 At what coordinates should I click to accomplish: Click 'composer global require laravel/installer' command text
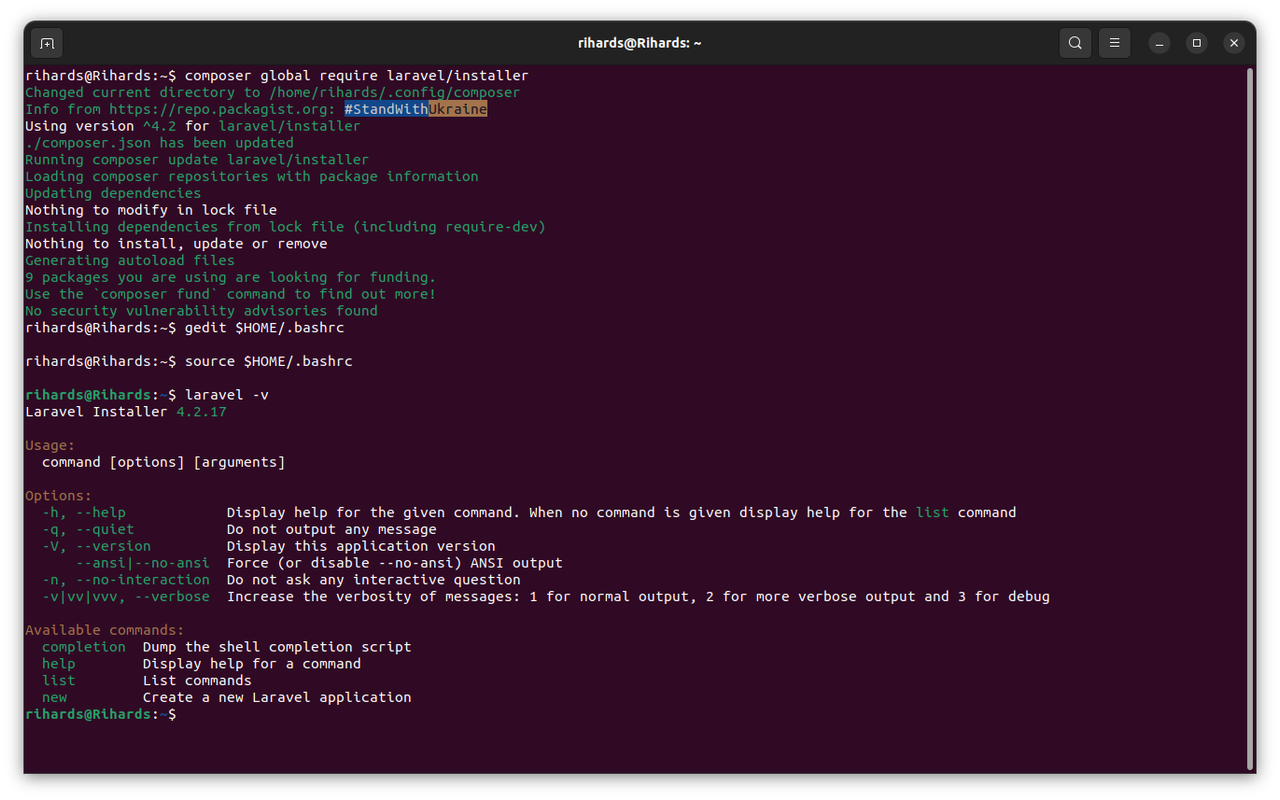coord(357,76)
